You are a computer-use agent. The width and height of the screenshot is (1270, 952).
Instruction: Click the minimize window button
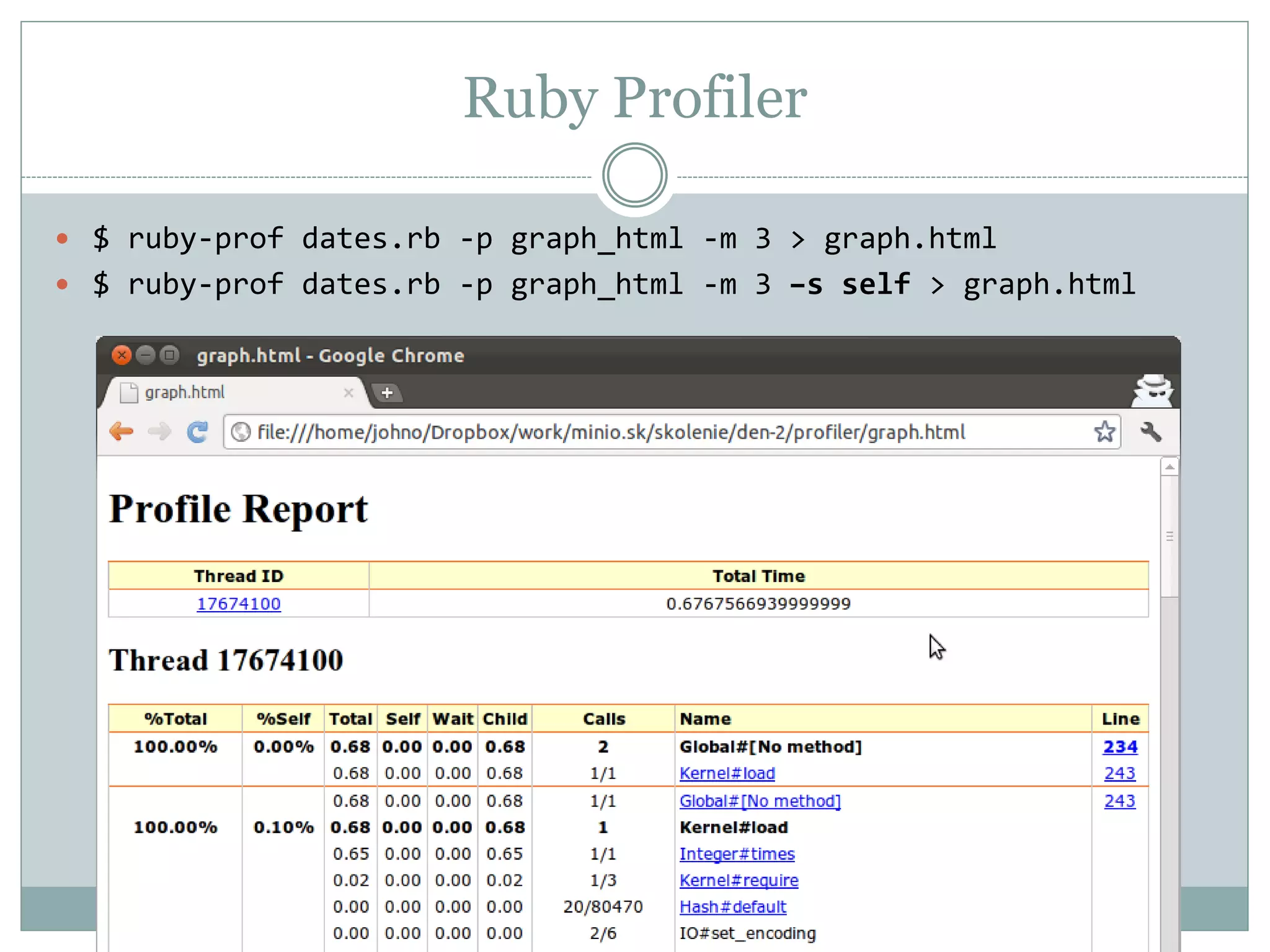pos(145,355)
